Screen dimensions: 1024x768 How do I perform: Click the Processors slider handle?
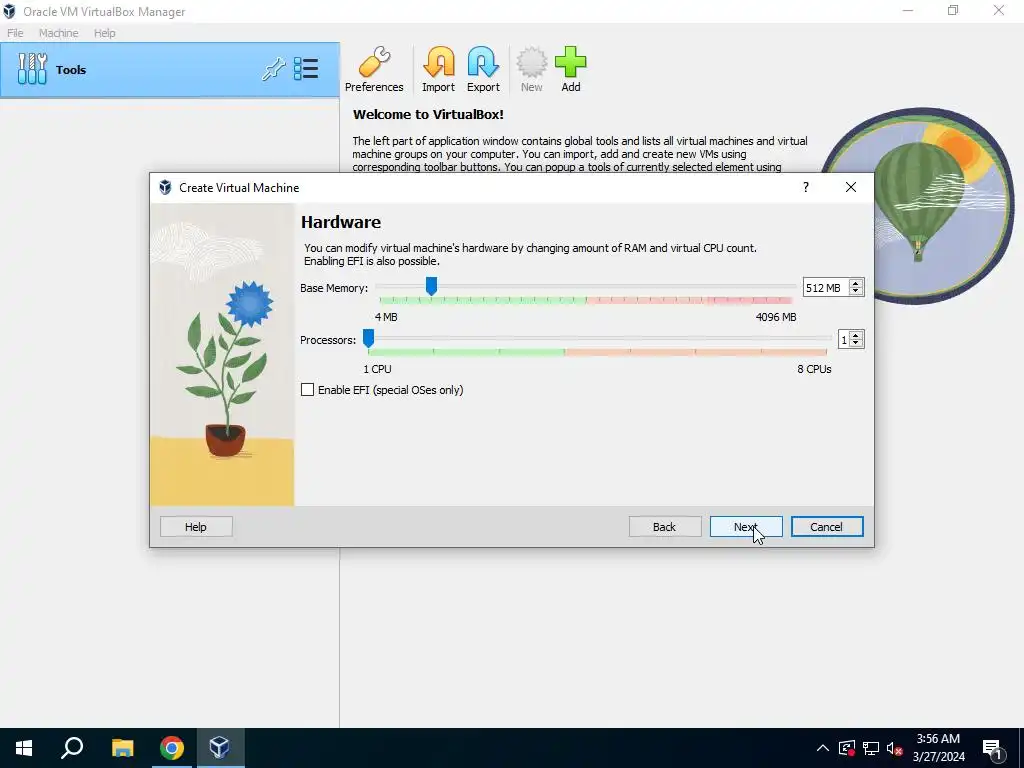tap(368, 338)
